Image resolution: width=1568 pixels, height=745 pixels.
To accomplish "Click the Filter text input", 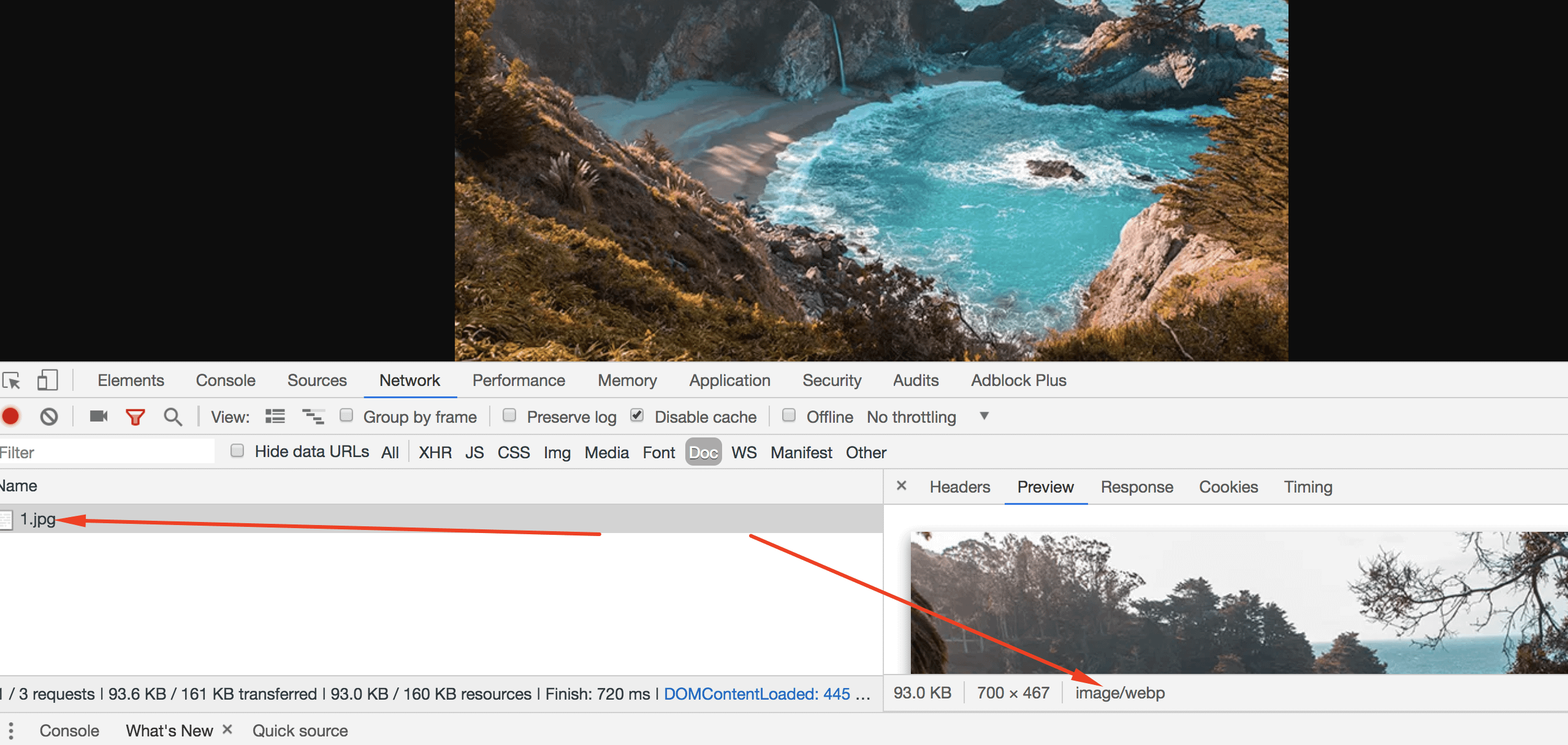I will click(x=107, y=453).
